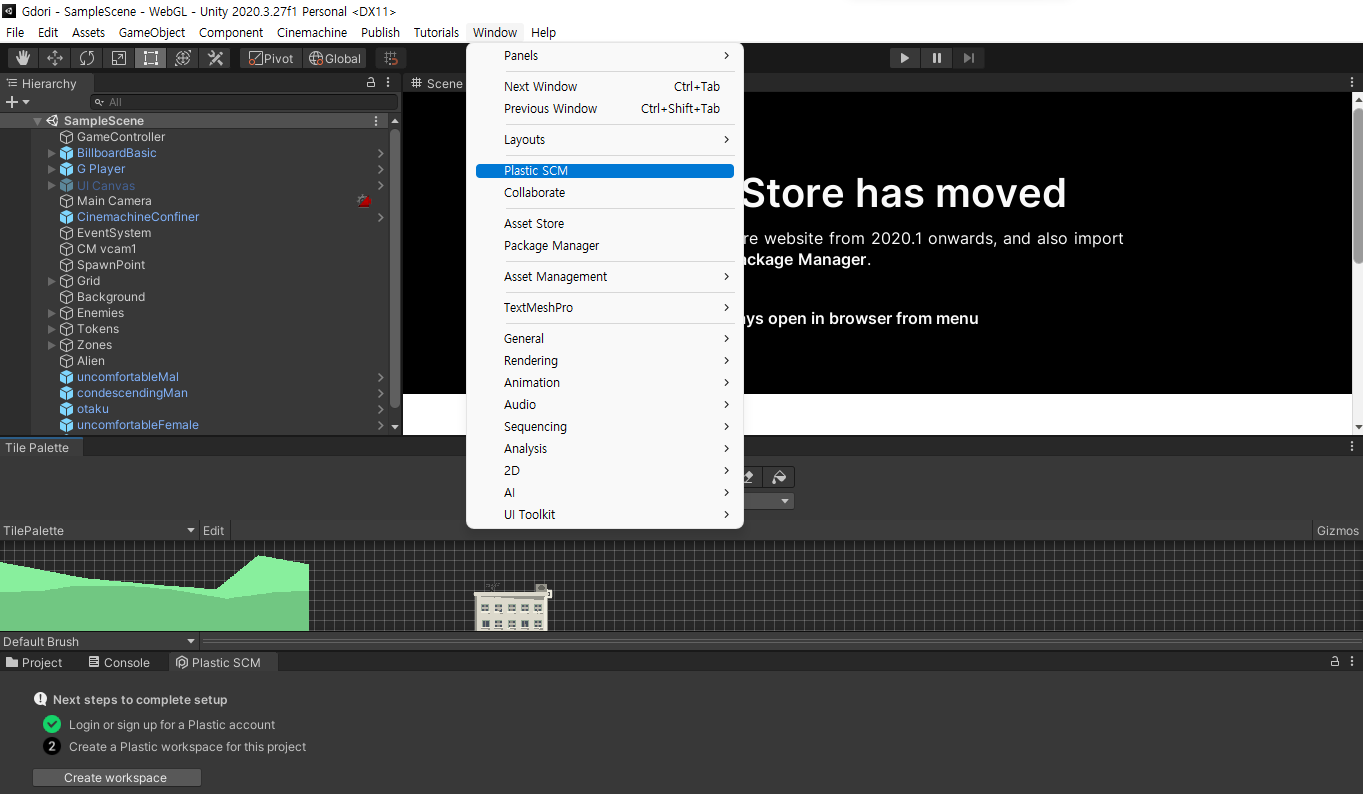Expand the Enemies group
The width and height of the screenshot is (1363, 794).
coord(52,313)
